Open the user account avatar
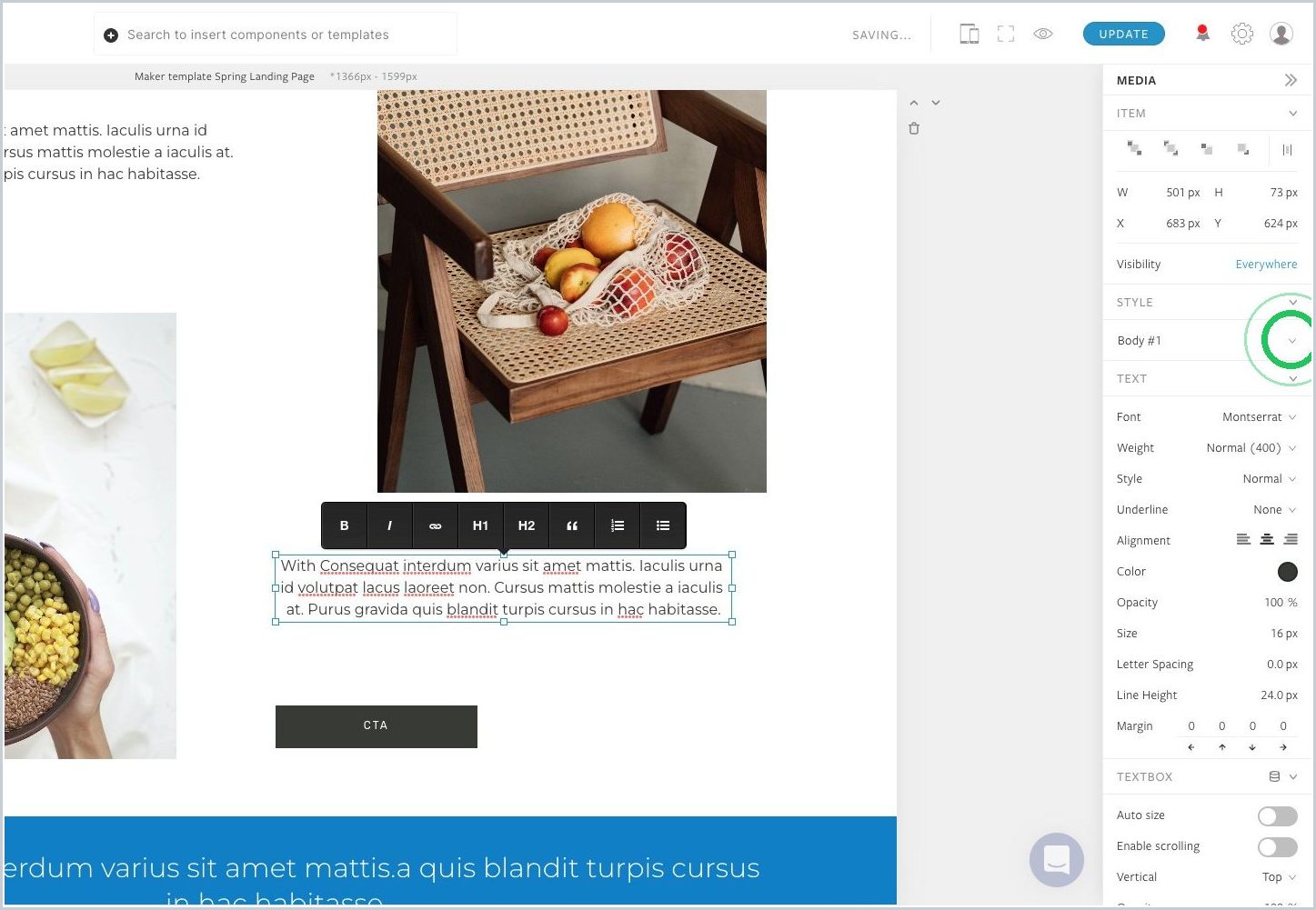The image size is (1316, 910). 1281,34
